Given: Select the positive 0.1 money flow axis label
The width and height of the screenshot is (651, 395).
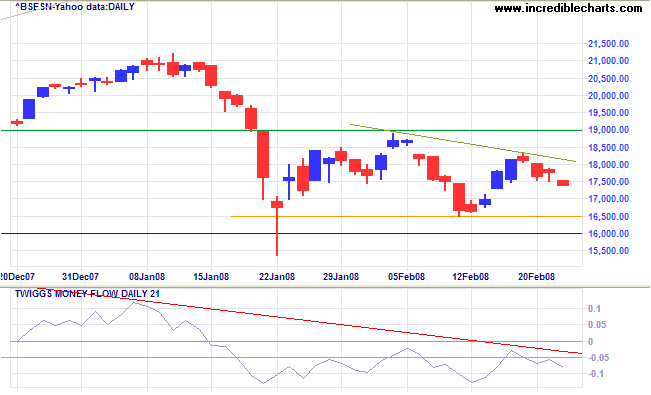Looking at the screenshot, I should [594, 309].
